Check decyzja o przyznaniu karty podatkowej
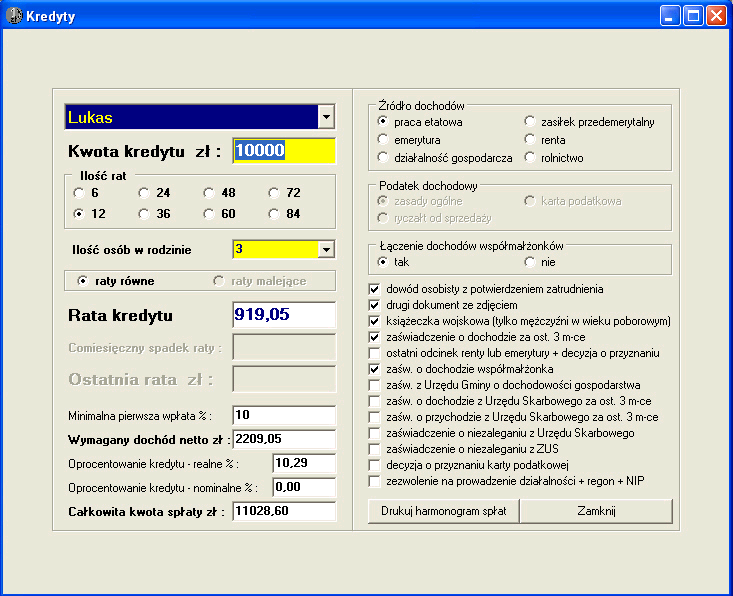The width and height of the screenshot is (733, 596). point(375,465)
